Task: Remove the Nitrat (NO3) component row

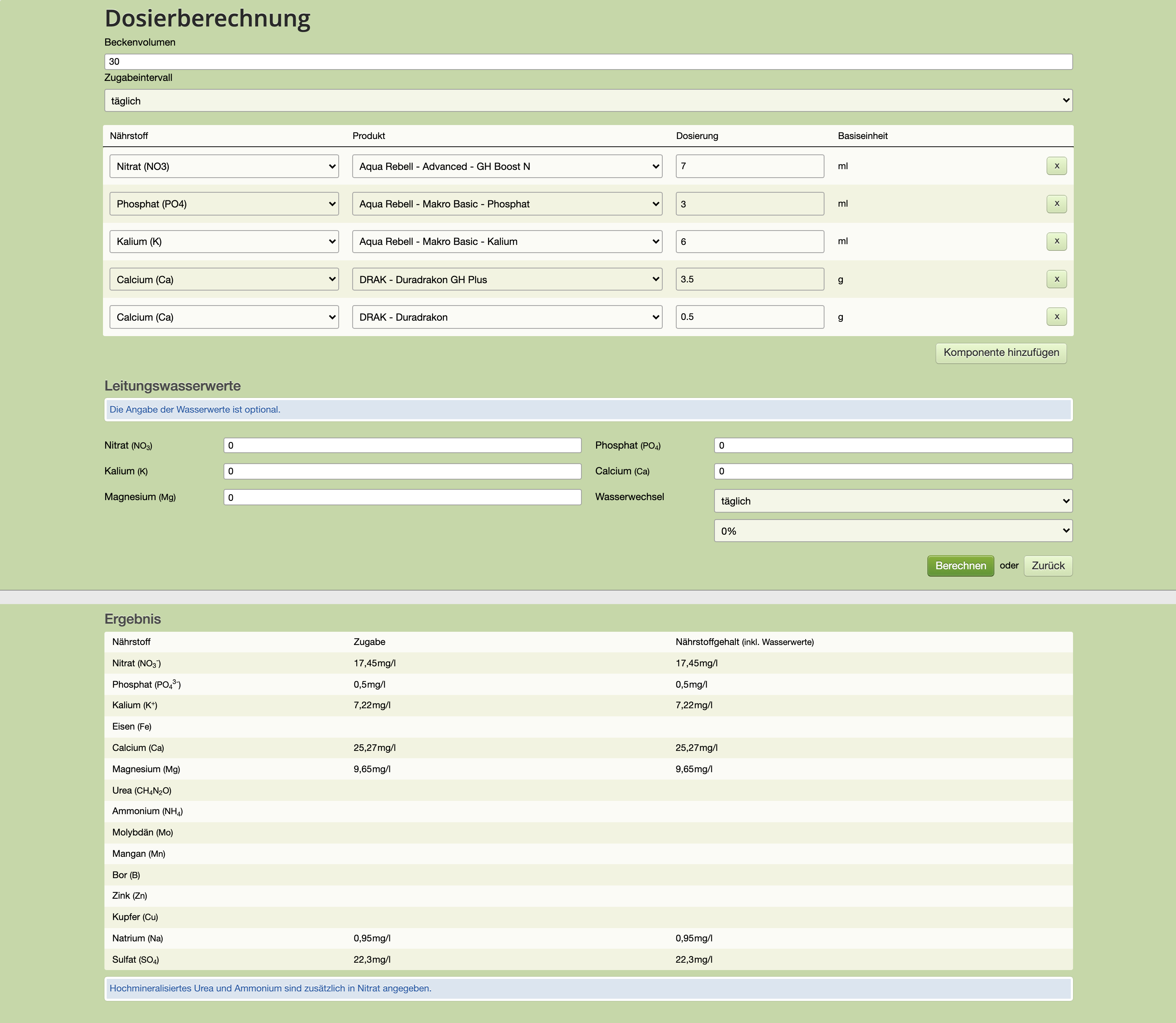Action: (x=1056, y=166)
